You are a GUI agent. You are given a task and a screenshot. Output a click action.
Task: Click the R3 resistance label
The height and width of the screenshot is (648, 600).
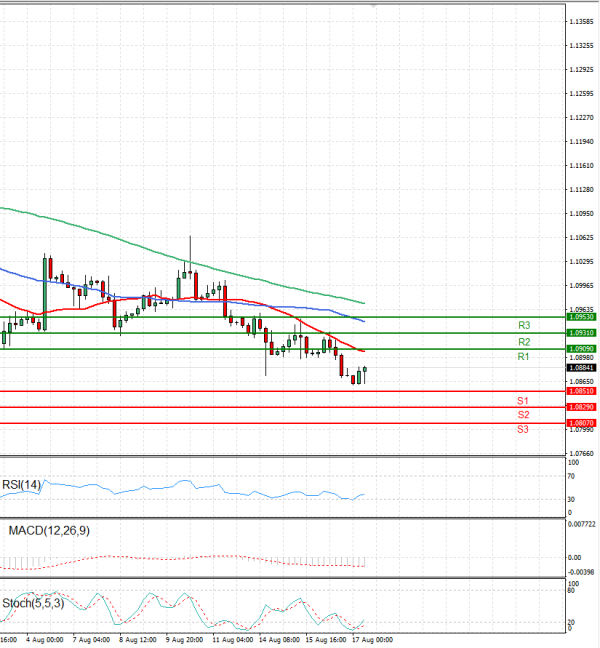[x=524, y=325]
